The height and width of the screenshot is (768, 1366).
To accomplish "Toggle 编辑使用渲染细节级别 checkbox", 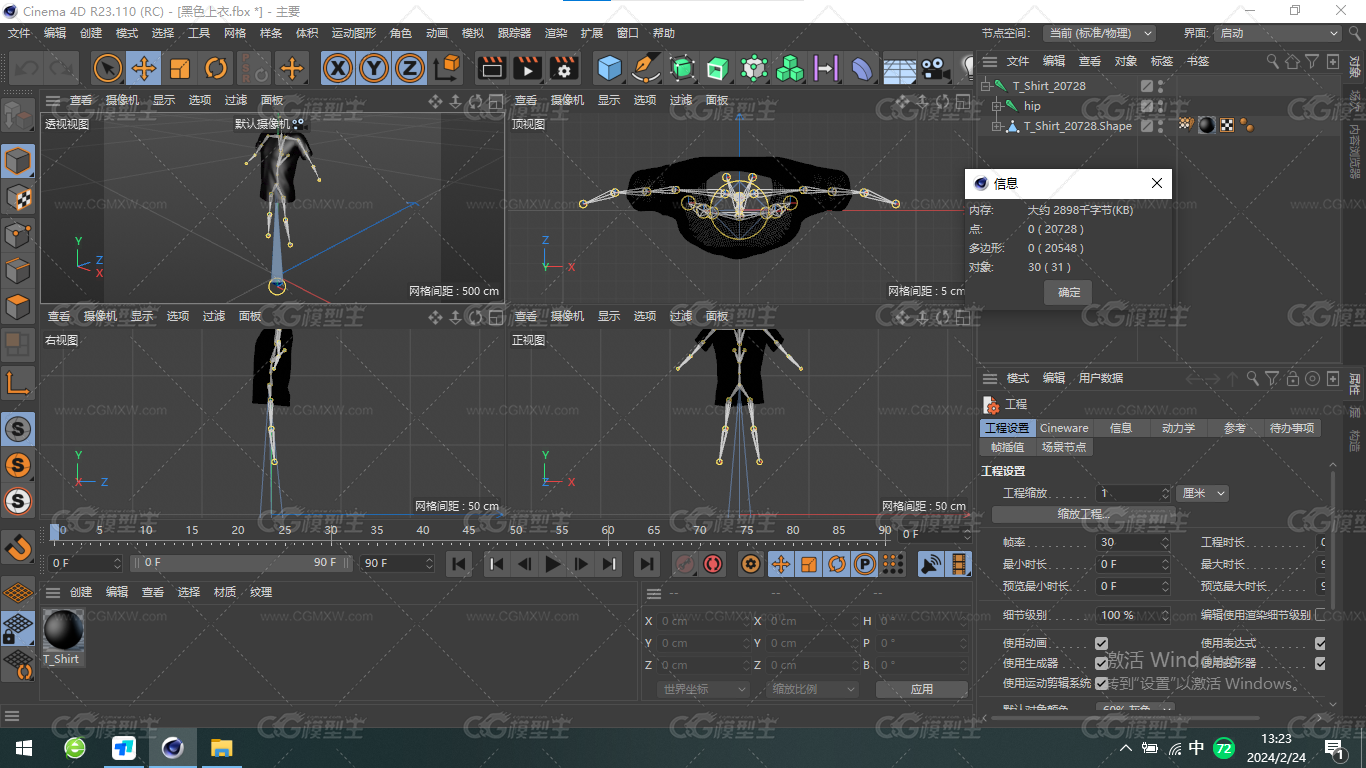I will coord(1320,615).
